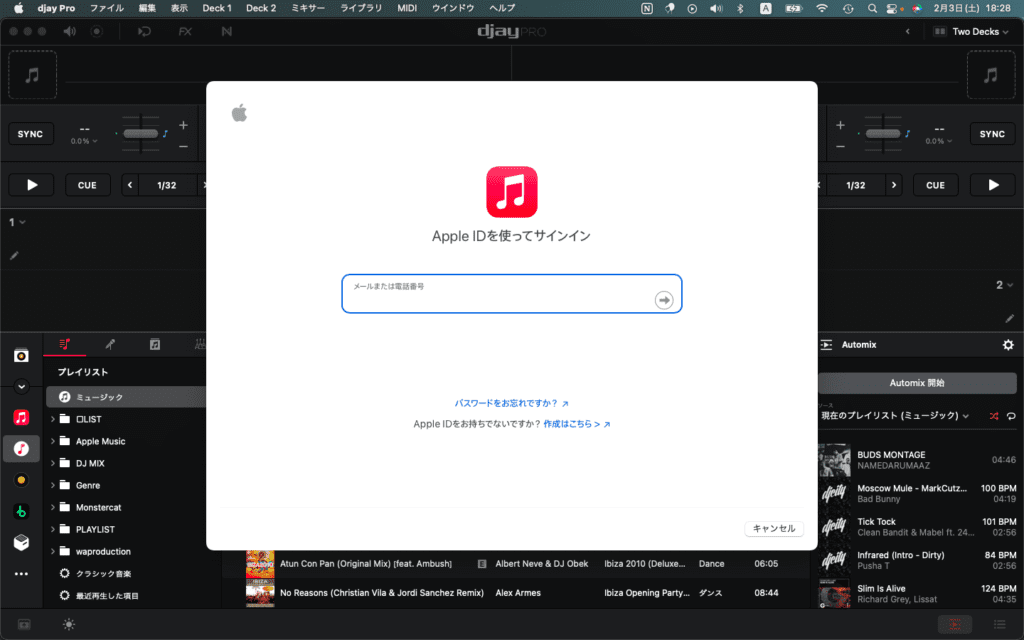
Task: Open the Two Decks layout dropdown
Action: coord(971,31)
